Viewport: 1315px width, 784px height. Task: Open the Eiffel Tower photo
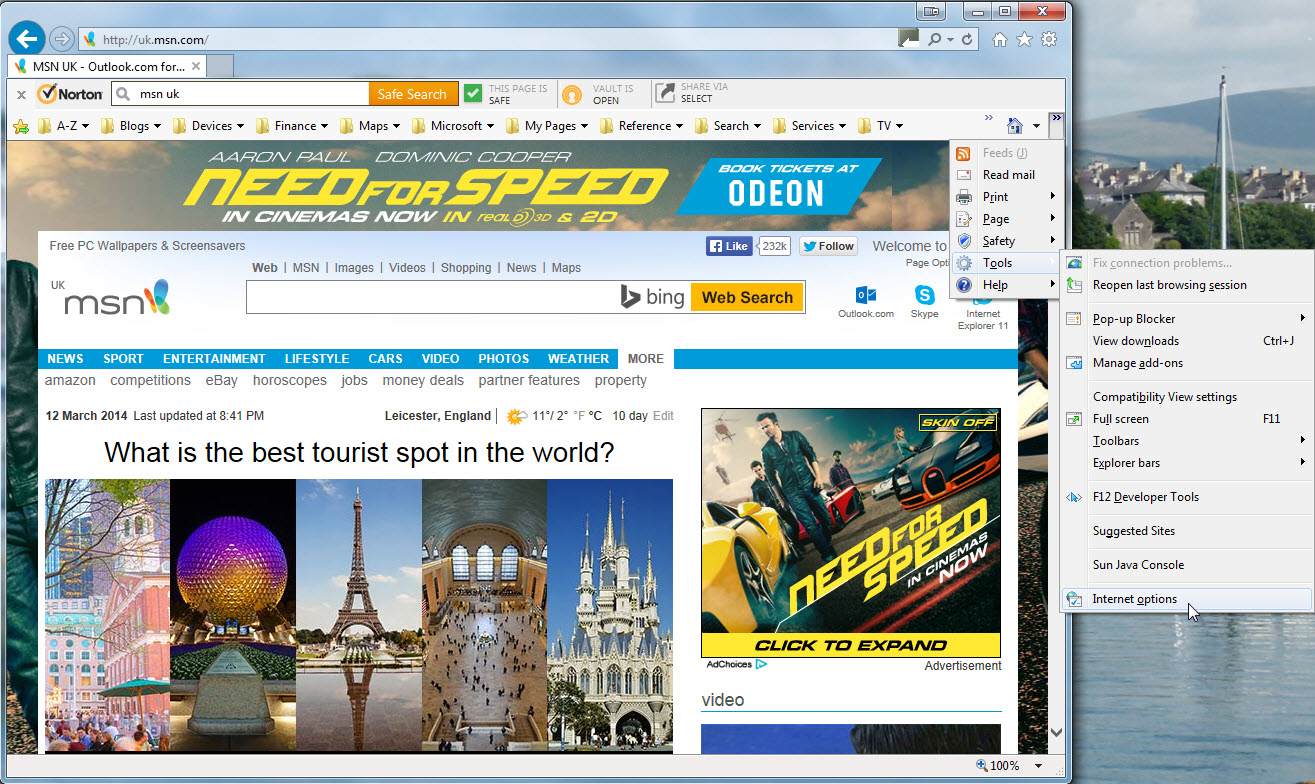pos(359,615)
